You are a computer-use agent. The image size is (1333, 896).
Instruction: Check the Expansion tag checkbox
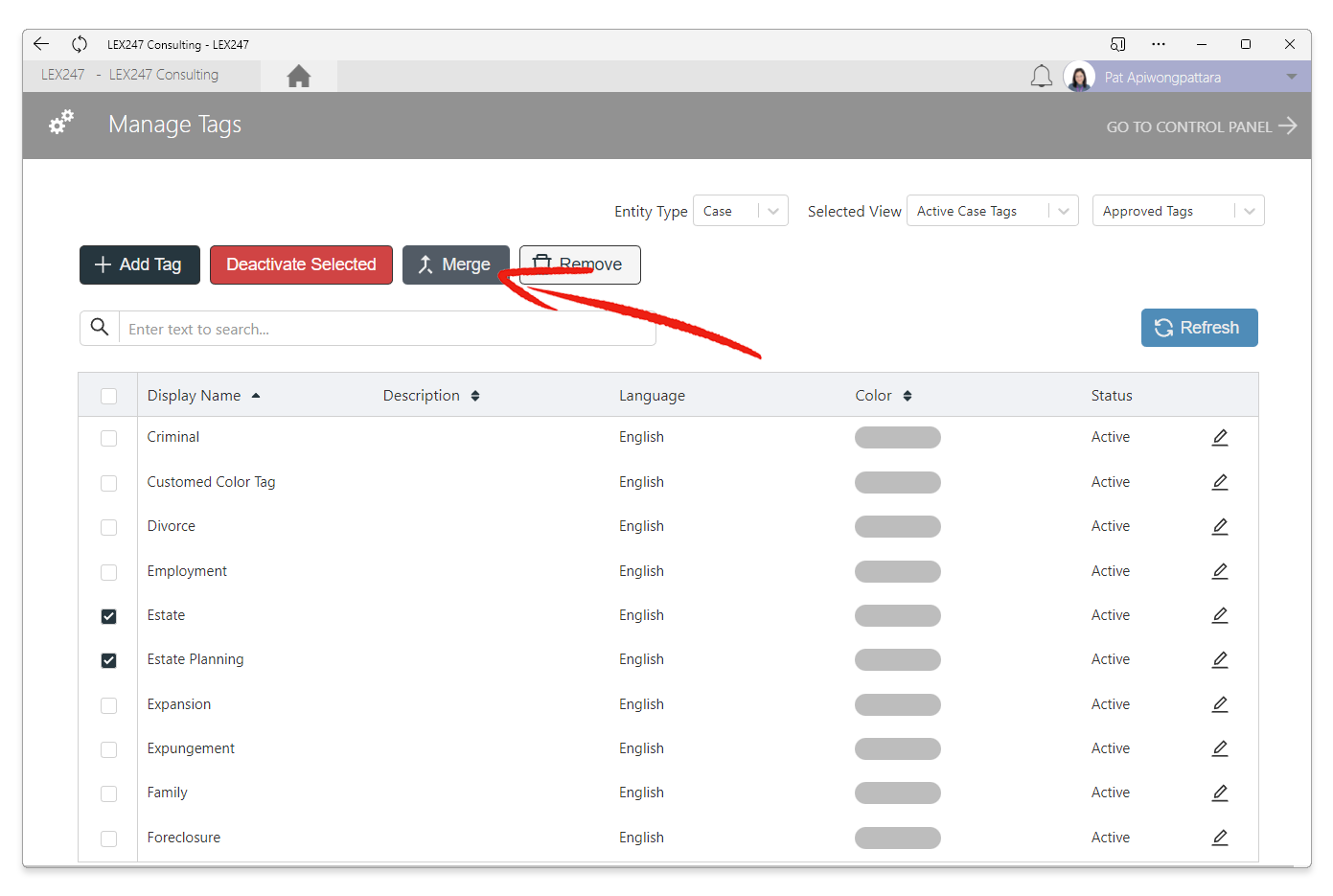108,705
